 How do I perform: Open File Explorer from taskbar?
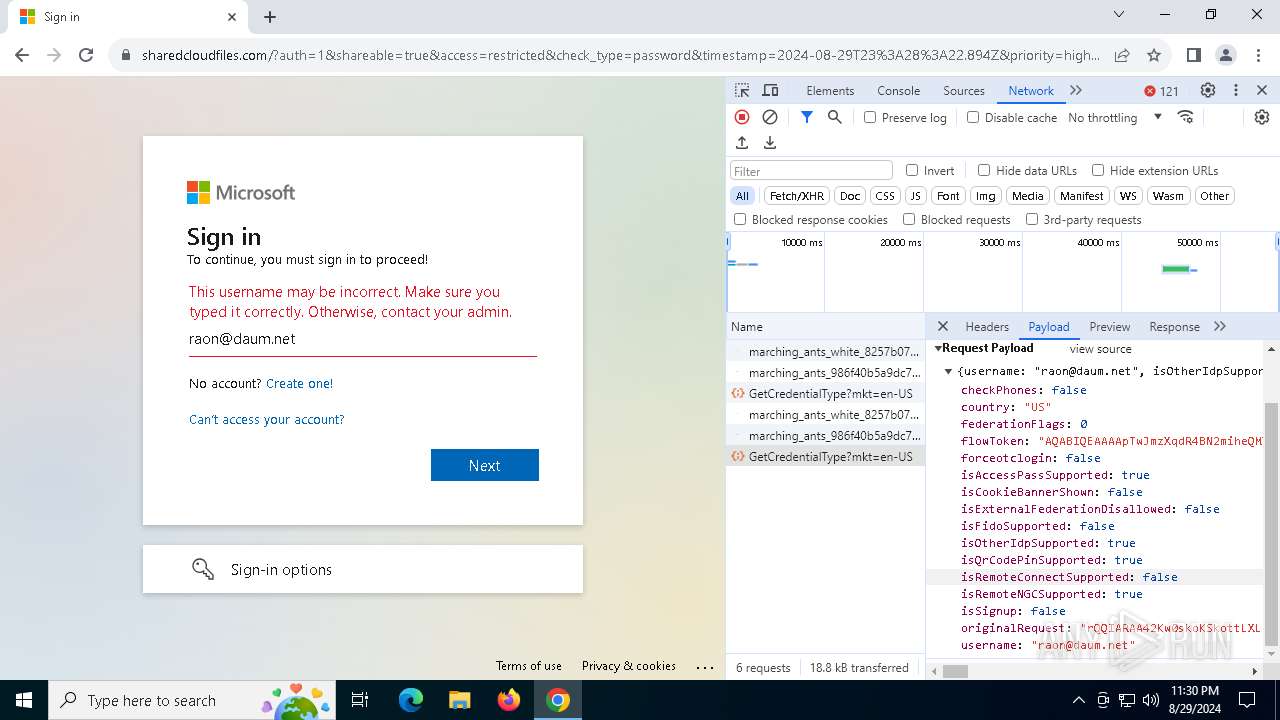459,700
